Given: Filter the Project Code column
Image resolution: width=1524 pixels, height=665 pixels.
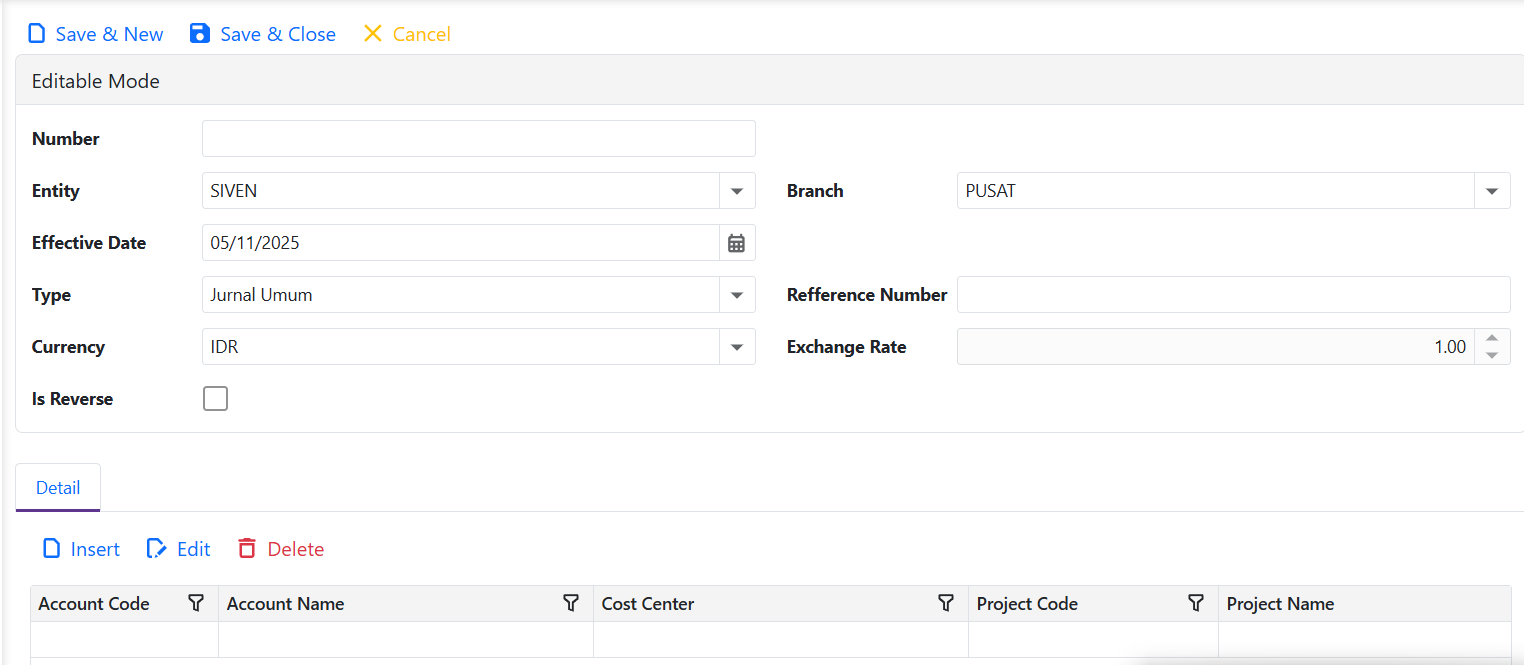Looking at the screenshot, I should click(x=1196, y=603).
